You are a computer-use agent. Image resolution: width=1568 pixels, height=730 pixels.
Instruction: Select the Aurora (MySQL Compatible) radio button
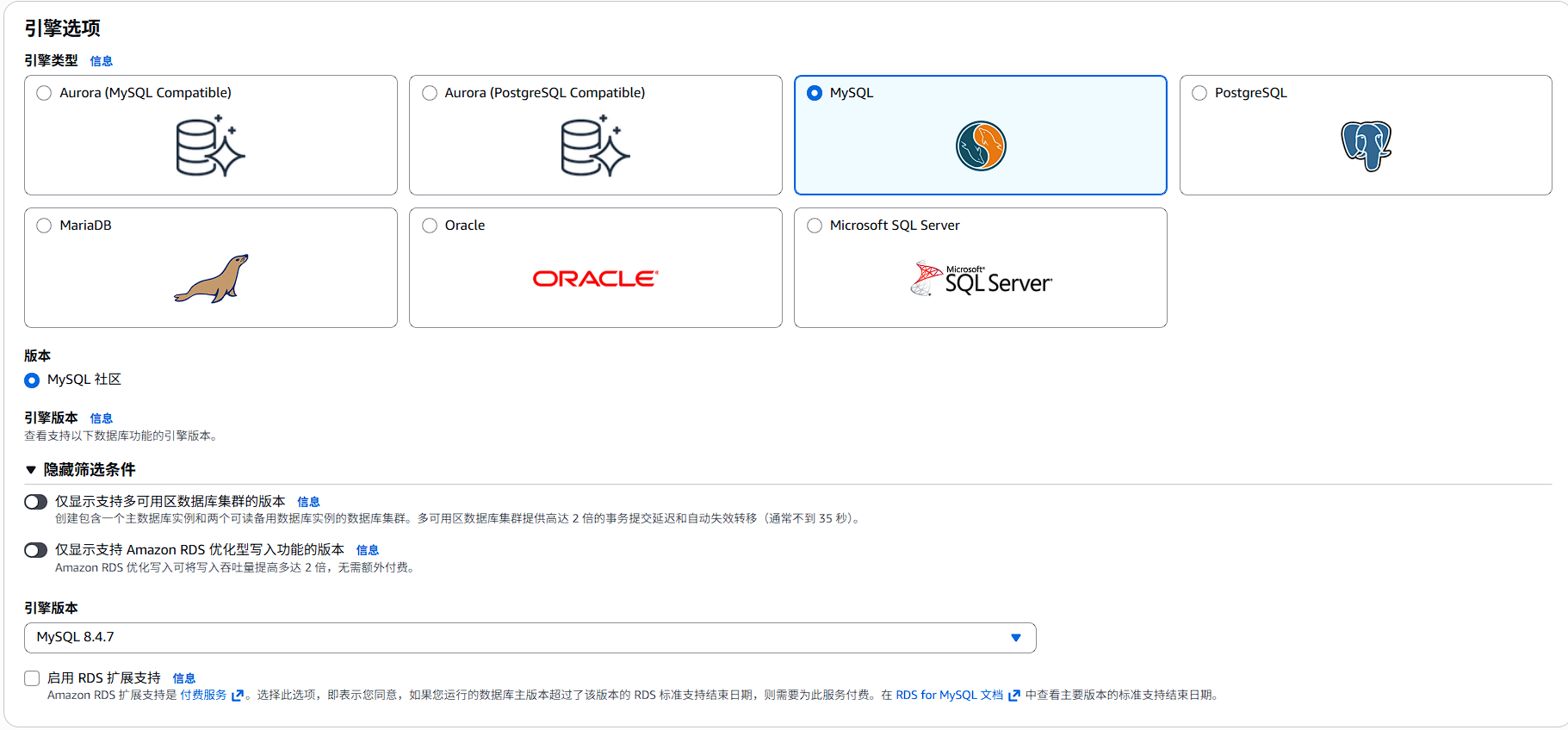(44, 93)
